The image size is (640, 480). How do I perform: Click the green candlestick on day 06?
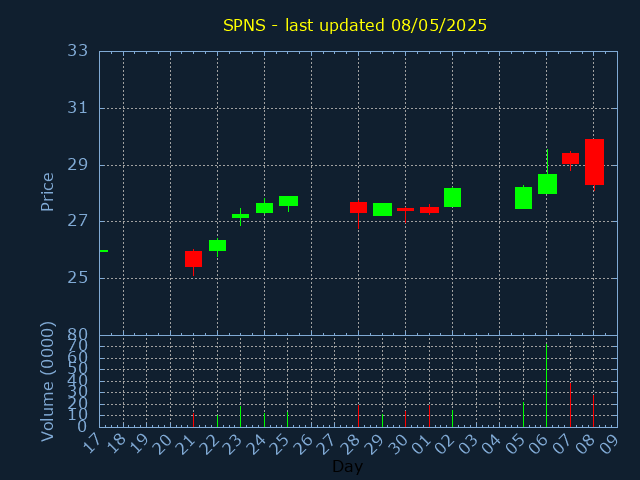coord(547,184)
